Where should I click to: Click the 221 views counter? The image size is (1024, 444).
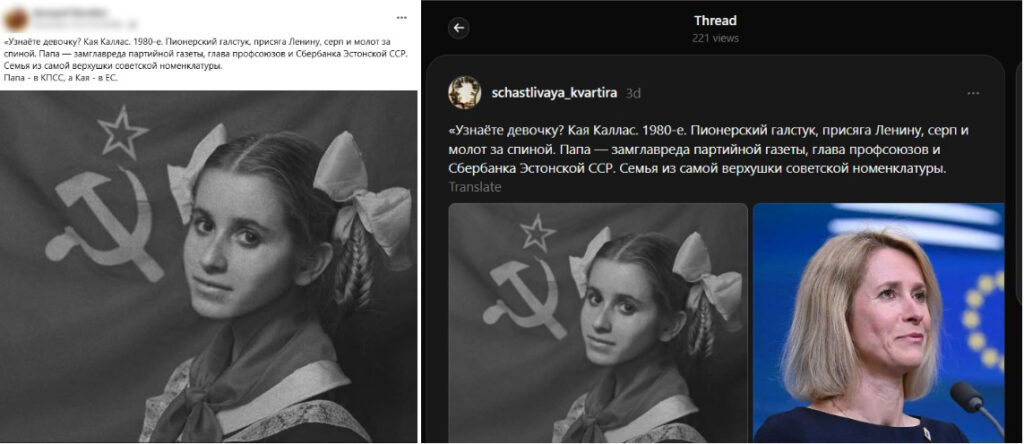click(715, 39)
